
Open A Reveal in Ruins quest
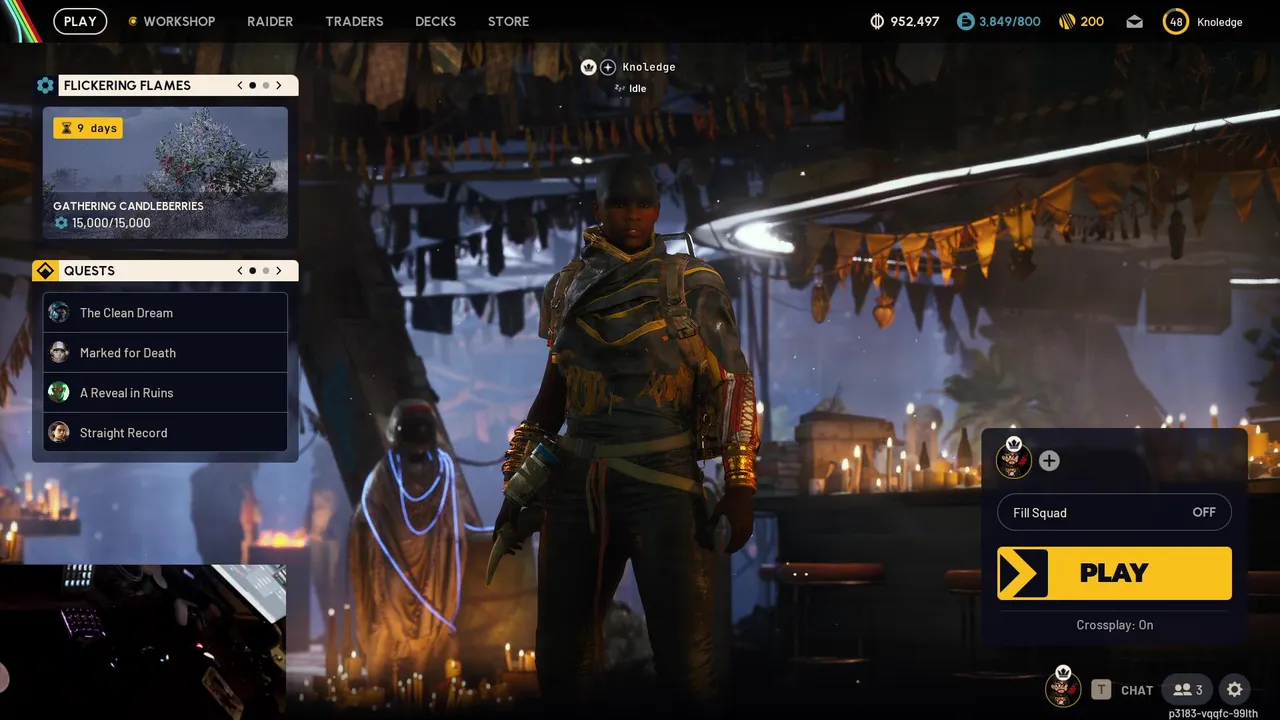(x=165, y=392)
